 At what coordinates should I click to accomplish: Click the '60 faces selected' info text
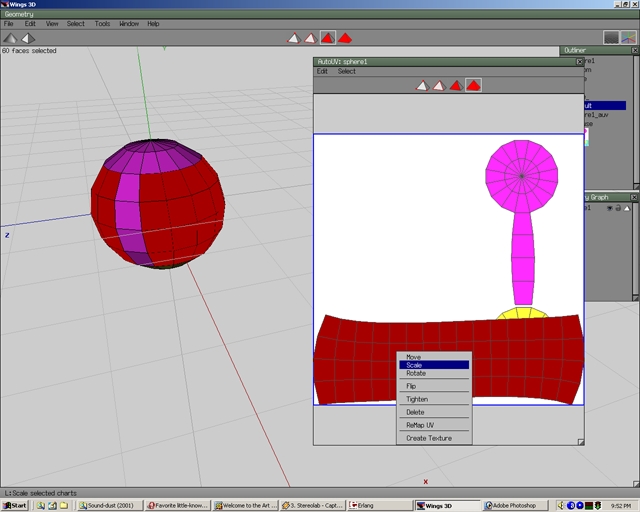point(29,51)
